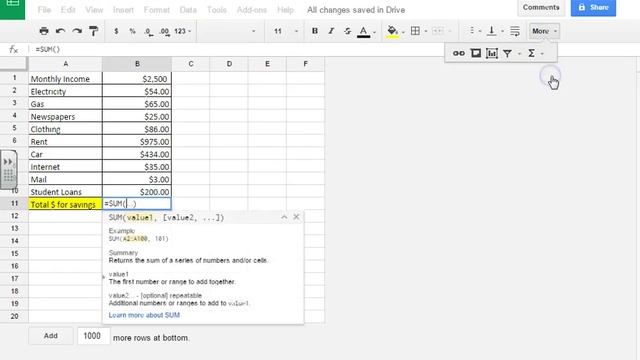
Task: Open the Help menu
Action: pos(285,10)
